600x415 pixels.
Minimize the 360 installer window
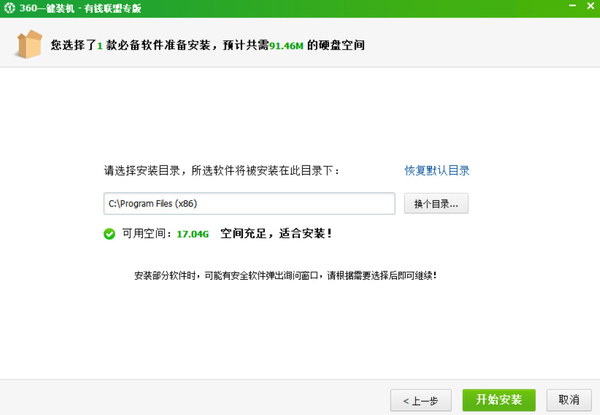pos(572,6)
